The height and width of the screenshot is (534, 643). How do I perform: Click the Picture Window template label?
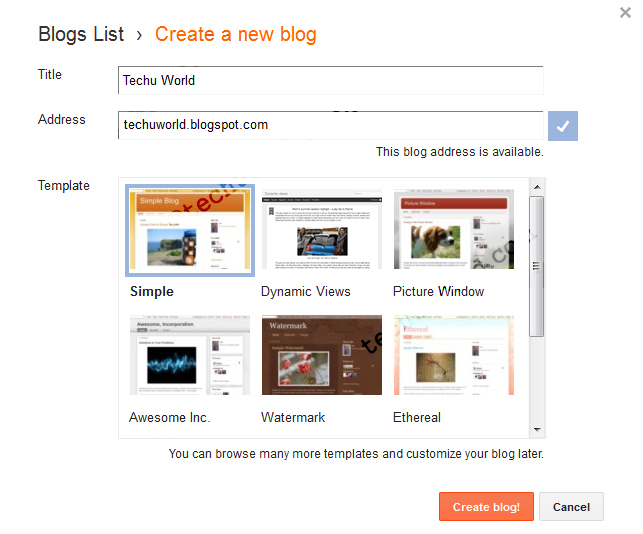(438, 291)
